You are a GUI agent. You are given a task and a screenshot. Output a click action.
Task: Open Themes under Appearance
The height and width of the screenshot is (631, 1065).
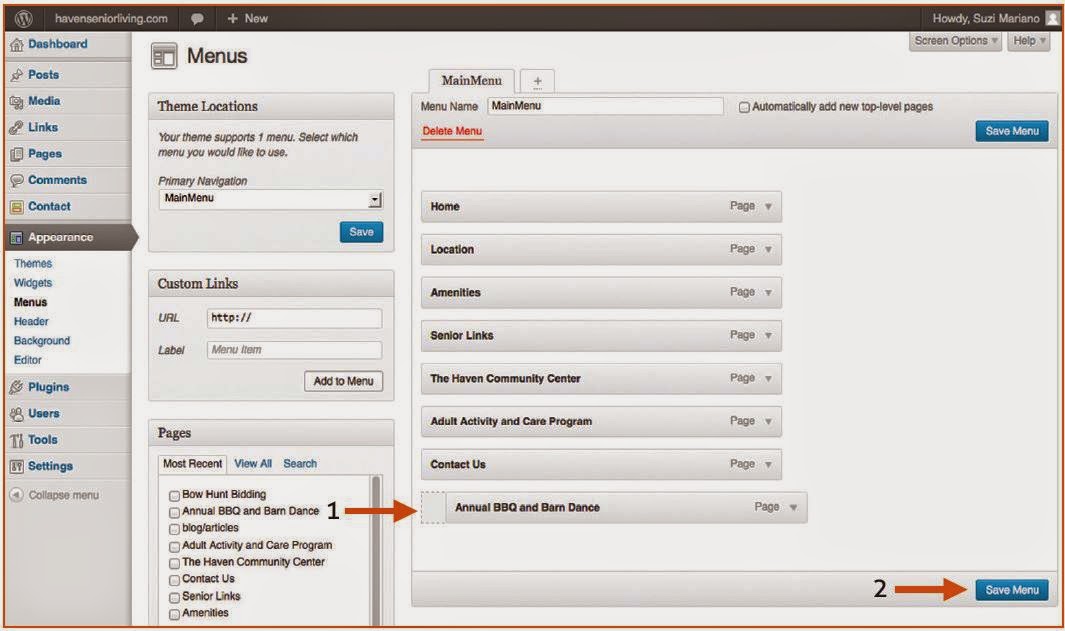pos(33,264)
